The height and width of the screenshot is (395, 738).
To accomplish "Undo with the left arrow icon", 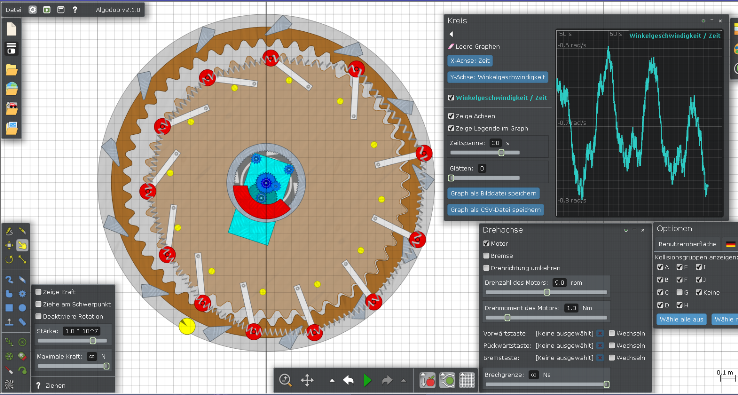I will click(348, 380).
